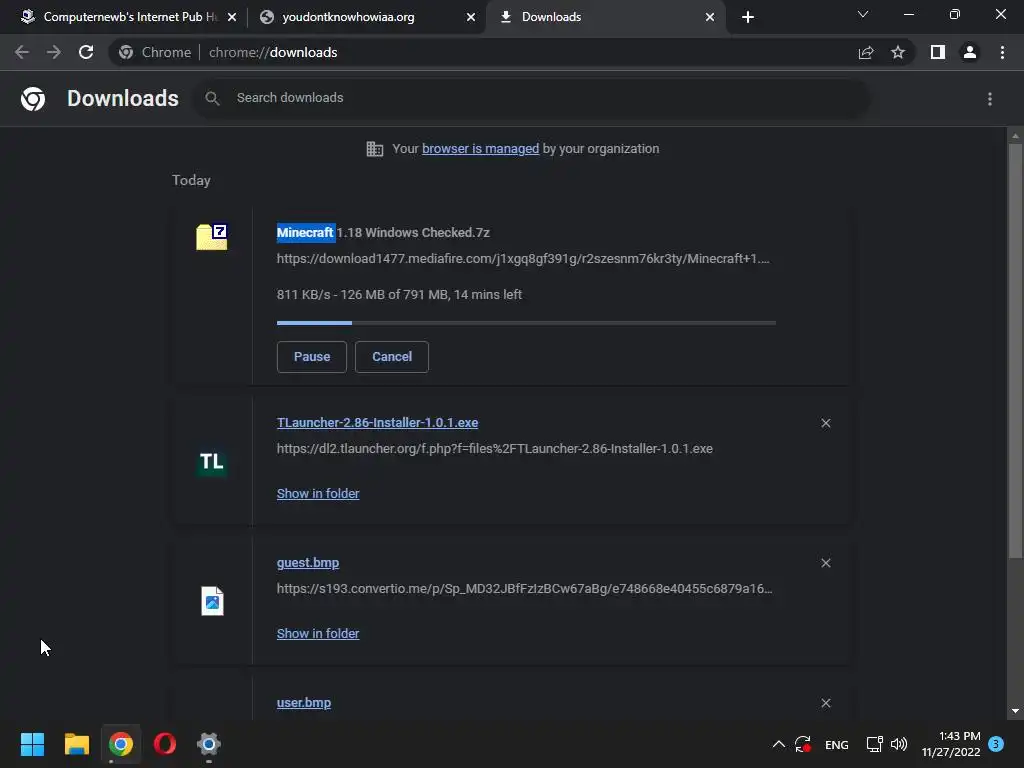The image size is (1024, 768).
Task: Click the guest.bmp convertio source URL
Action: [x=524, y=588]
